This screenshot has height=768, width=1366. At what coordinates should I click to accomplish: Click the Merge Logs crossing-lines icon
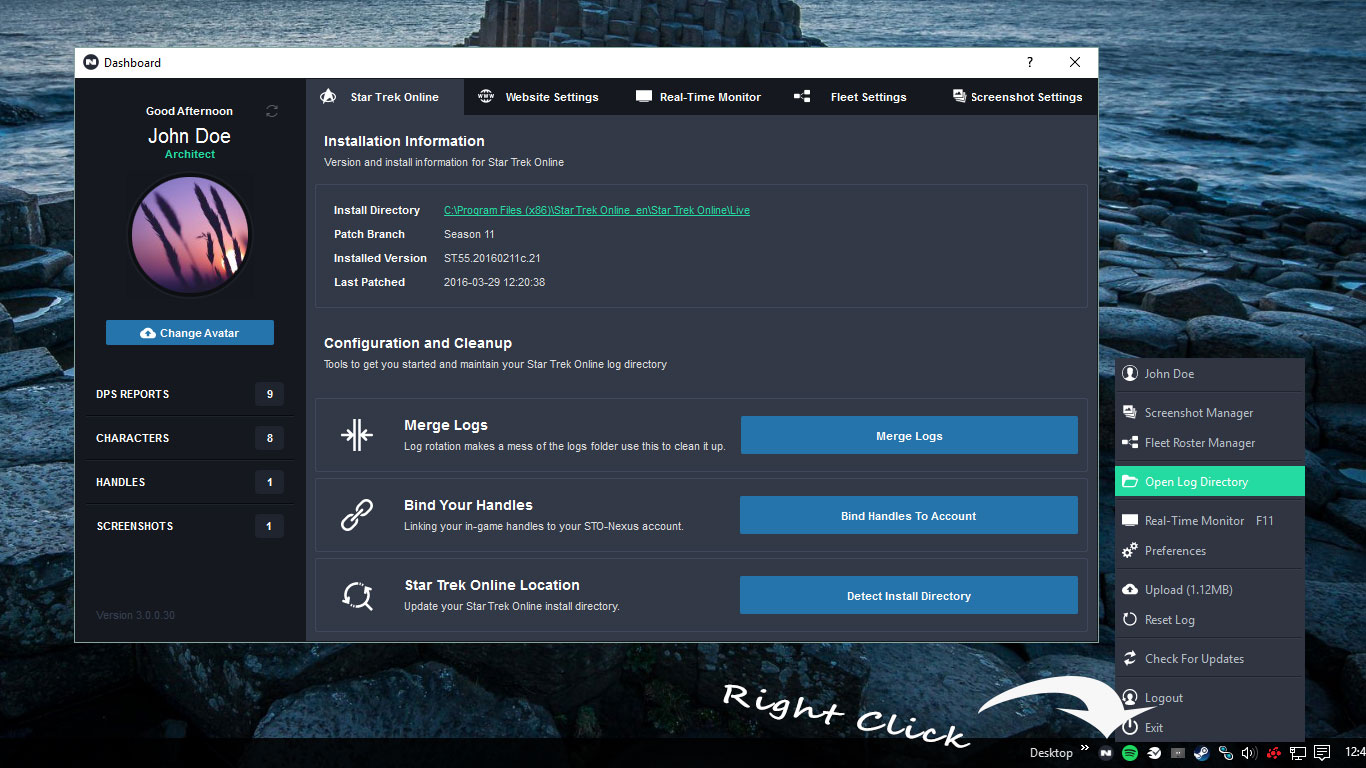tap(356, 434)
